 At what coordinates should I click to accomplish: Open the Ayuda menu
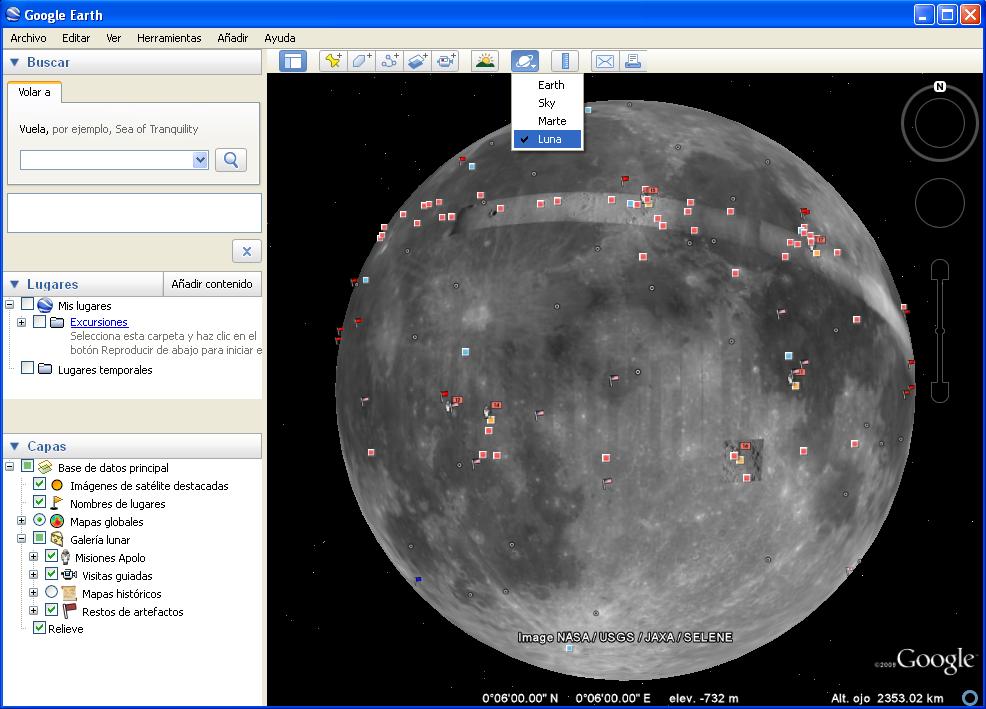point(280,38)
